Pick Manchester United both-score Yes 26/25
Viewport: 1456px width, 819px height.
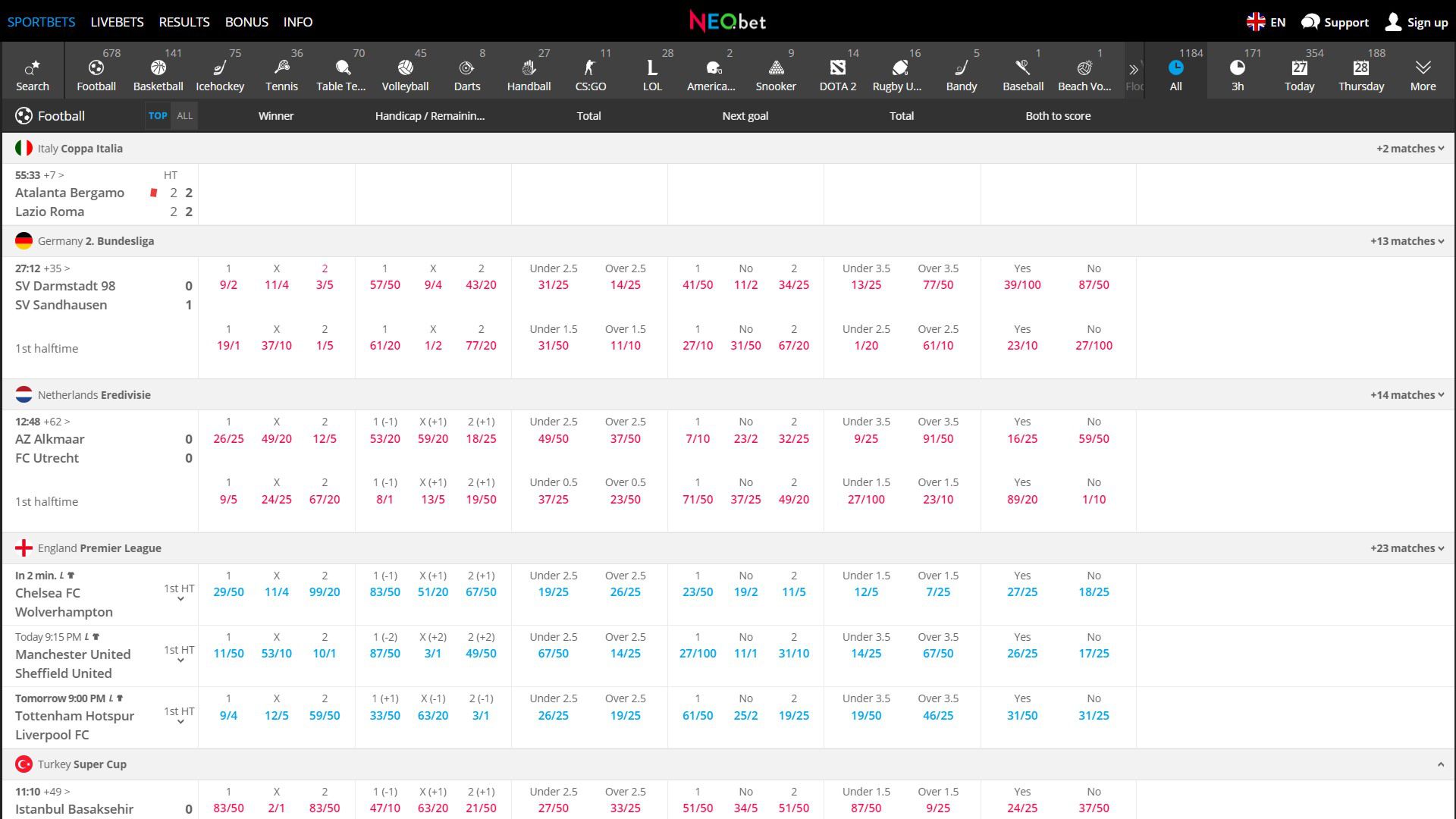coord(1022,654)
